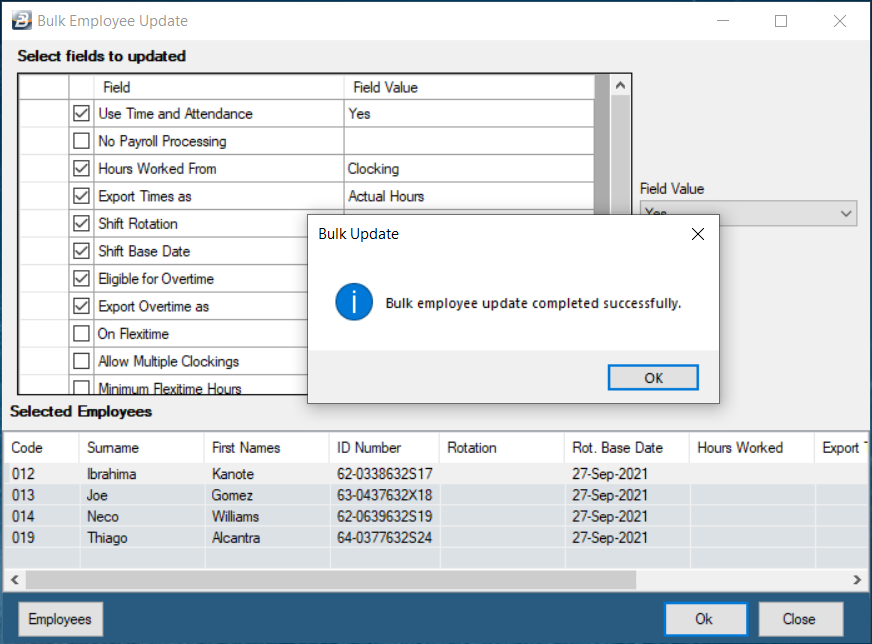Click the first name Kanote cell
Image resolution: width=872 pixels, height=644 pixels.
pyautogui.click(x=267, y=474)
